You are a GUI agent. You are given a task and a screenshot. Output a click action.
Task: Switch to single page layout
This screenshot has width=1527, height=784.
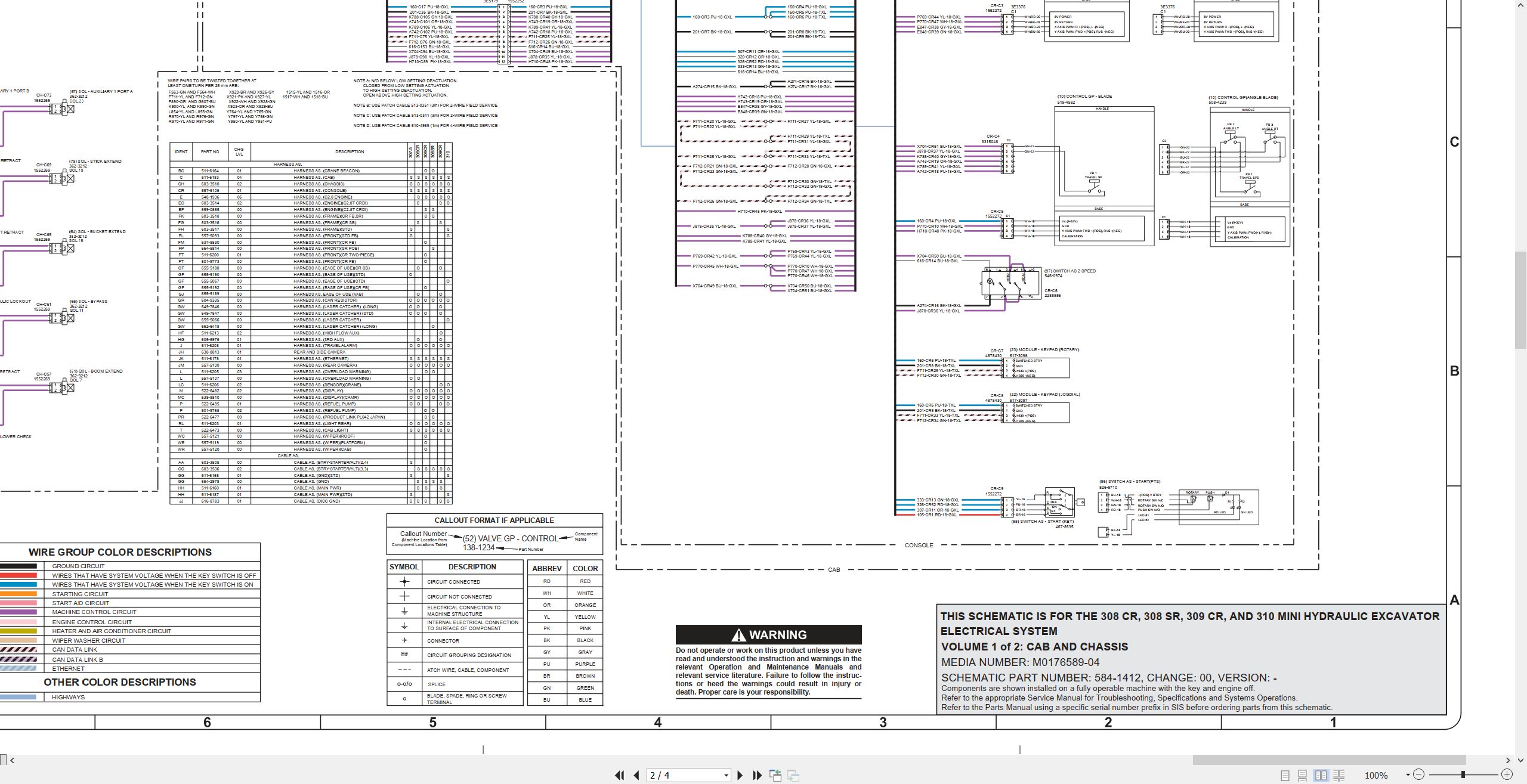point(1285,775)
